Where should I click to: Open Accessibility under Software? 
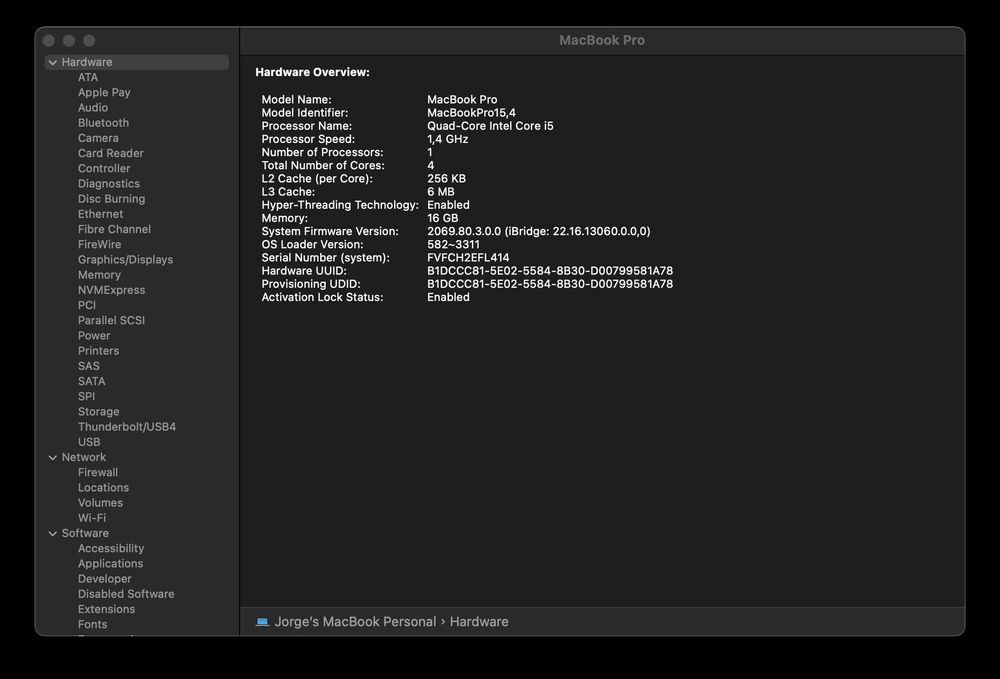coord(111,548)
